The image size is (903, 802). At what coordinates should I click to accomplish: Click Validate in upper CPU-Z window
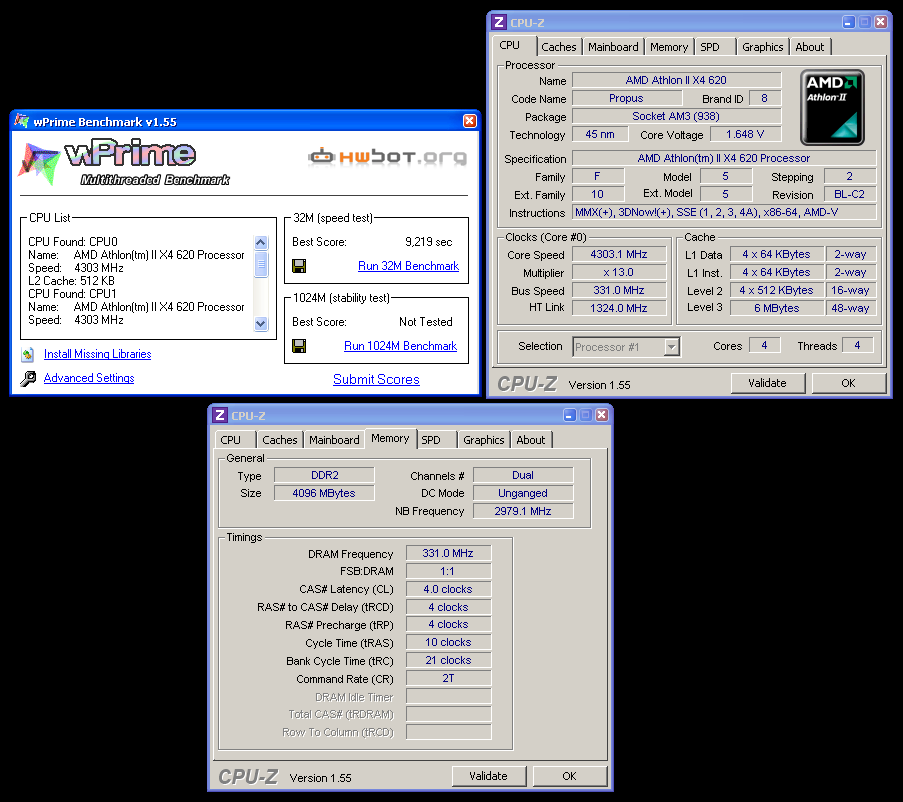[767, 383]
